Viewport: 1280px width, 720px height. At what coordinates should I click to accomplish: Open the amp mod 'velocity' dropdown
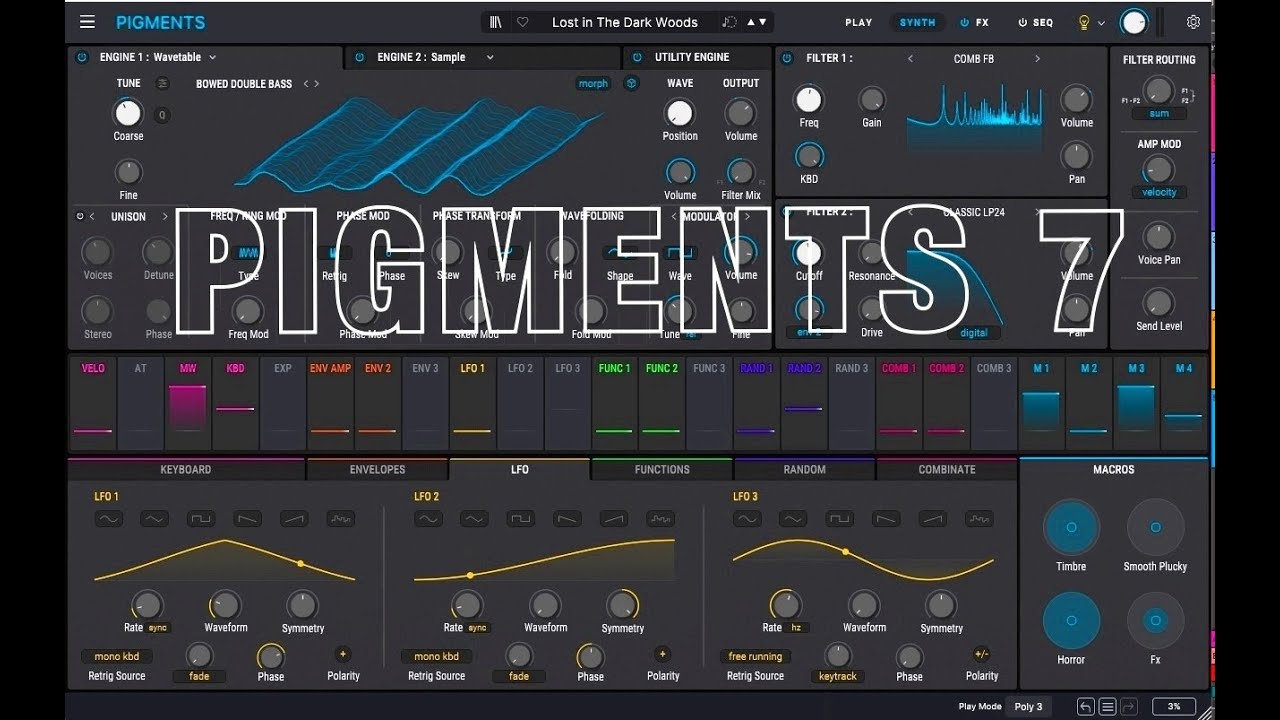[x=1159, y=192]
